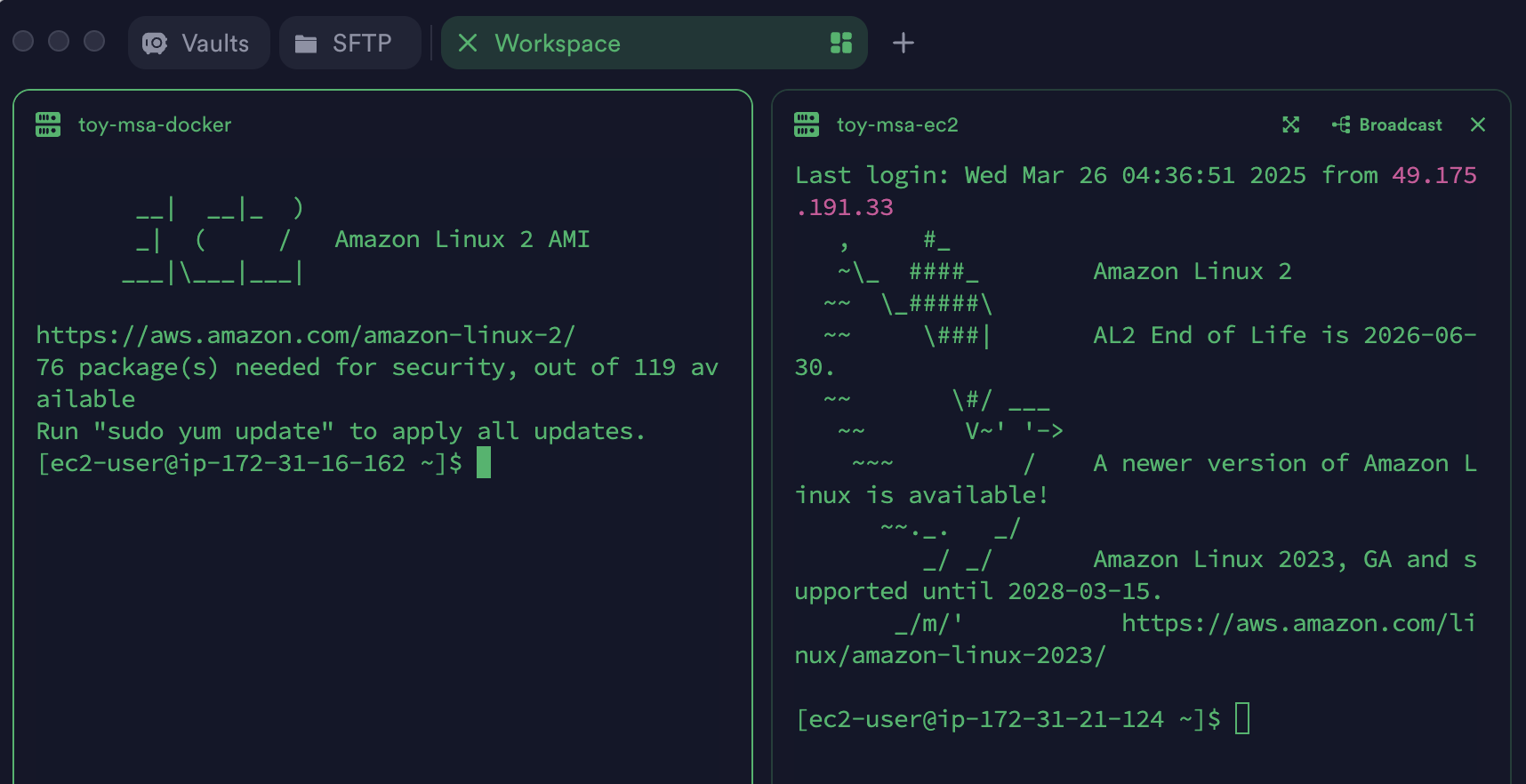The width and height of the screenshot is (1526, 784).
Task: Click the split layout grid icon in Workspace tab
Action: (x=840, y=43)
